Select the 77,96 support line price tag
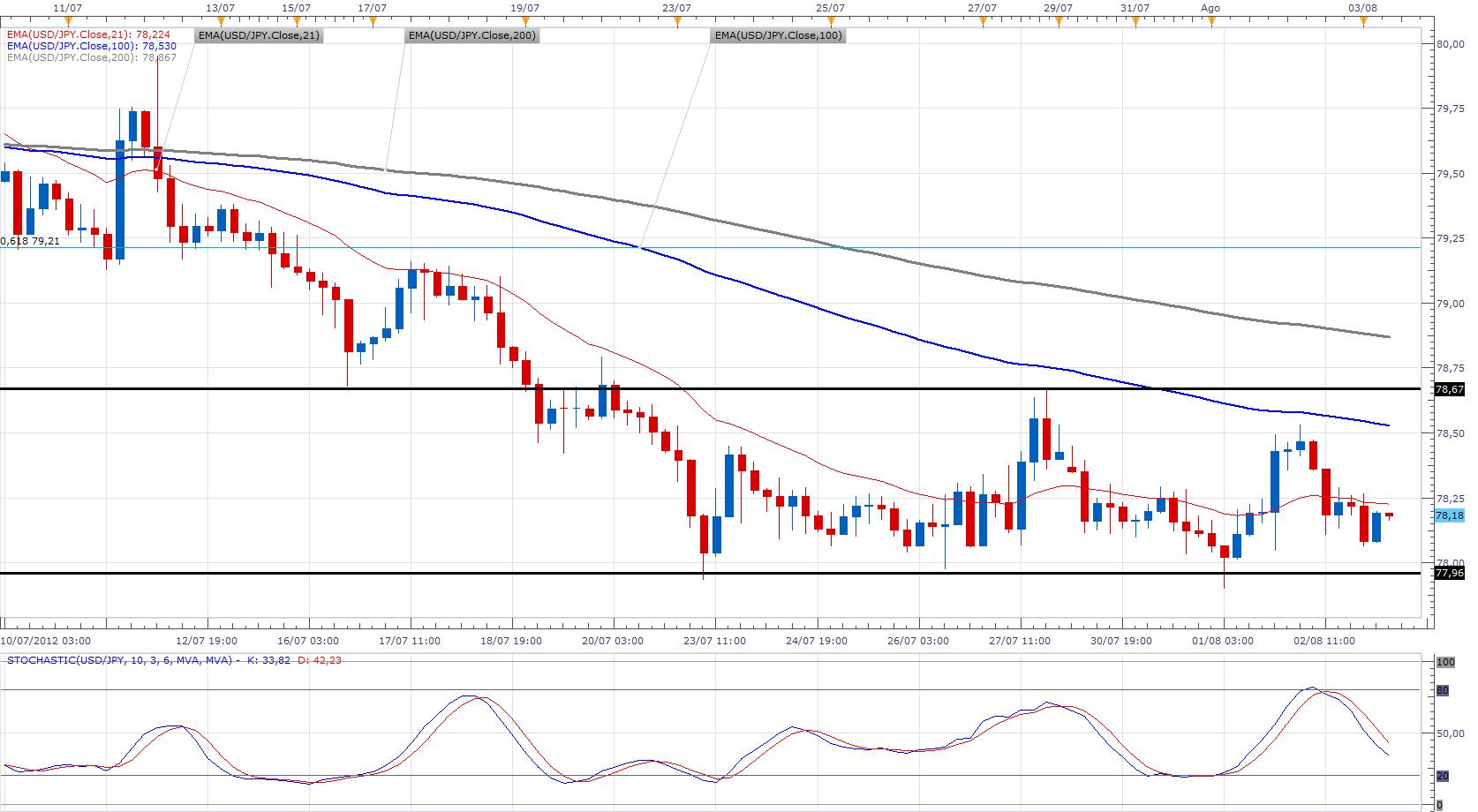Screen dimensions: 1478x812 point(1450,573)
